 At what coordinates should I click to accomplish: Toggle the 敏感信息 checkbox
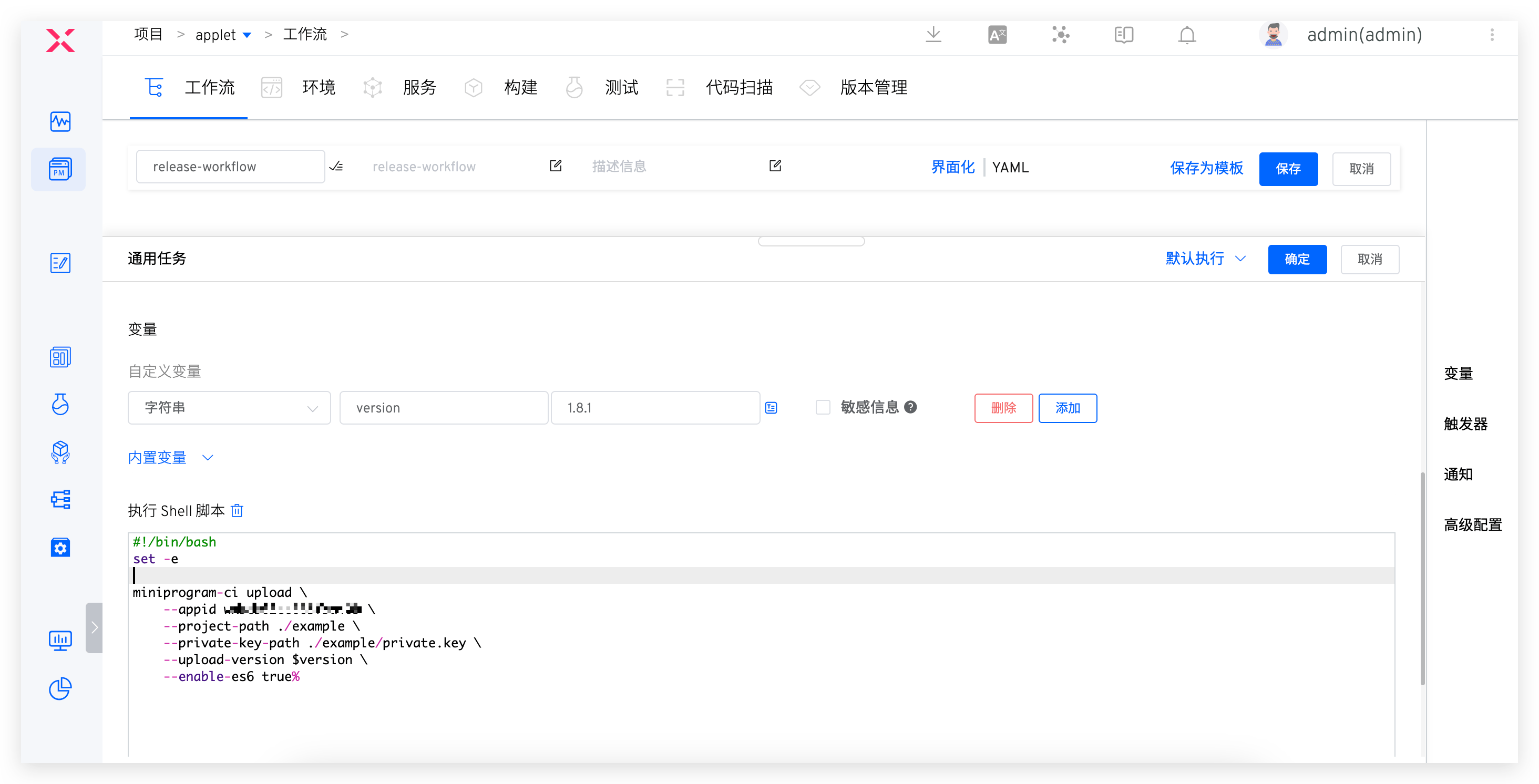(823, 407)
